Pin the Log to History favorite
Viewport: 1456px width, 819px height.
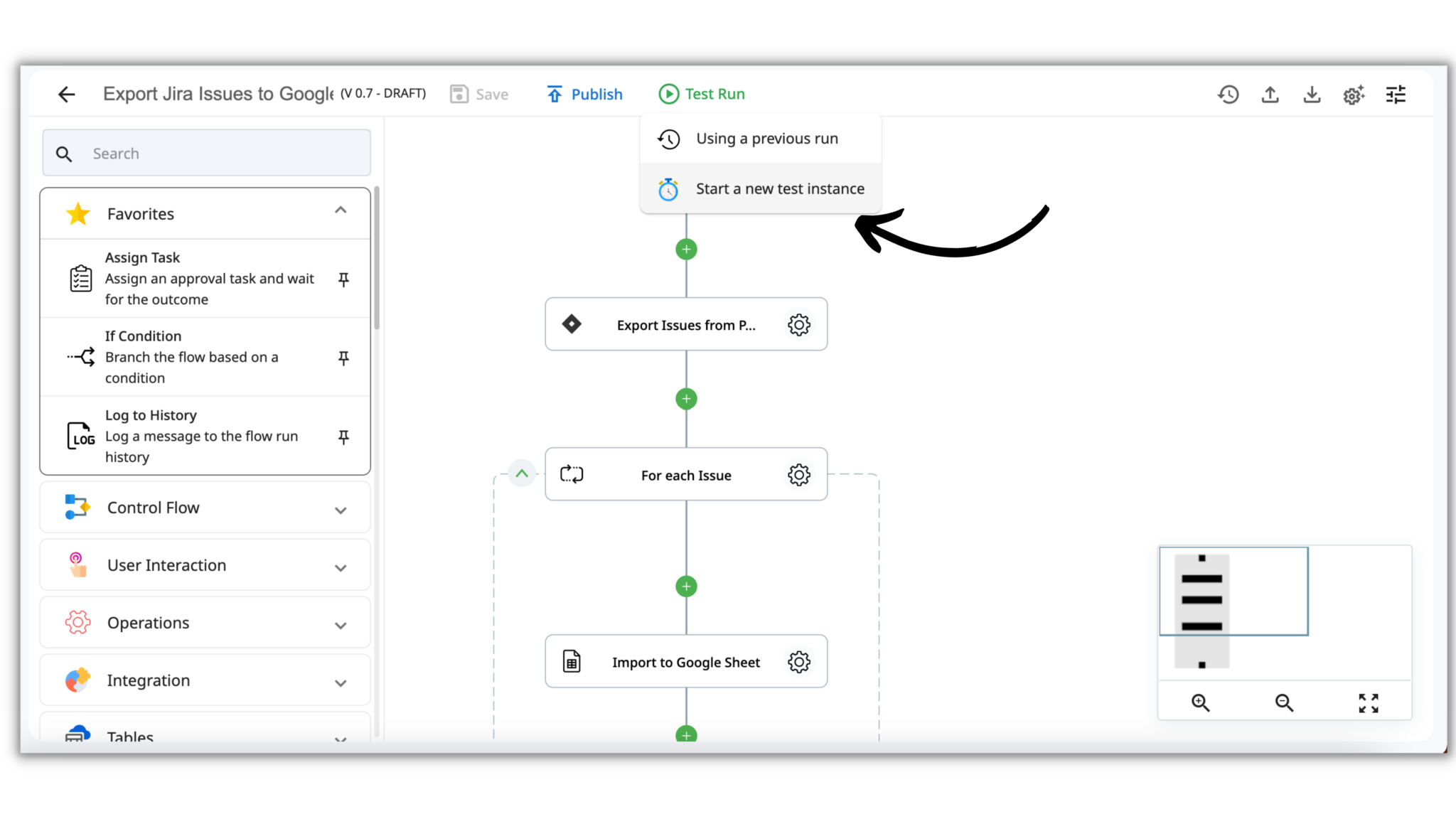click(343, 437)
